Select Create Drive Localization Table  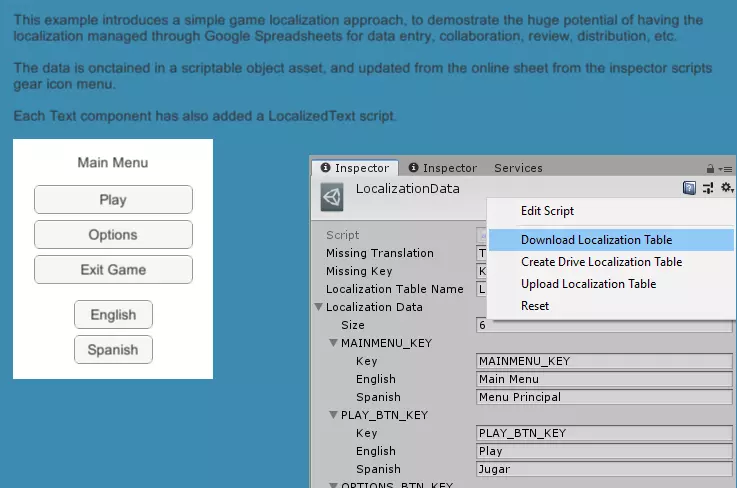[x=611, y=262]
